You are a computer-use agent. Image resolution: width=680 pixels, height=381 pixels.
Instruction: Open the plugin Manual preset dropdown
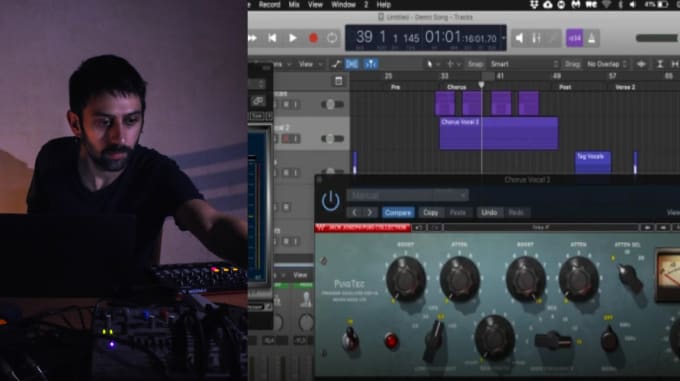click(408, 195)
